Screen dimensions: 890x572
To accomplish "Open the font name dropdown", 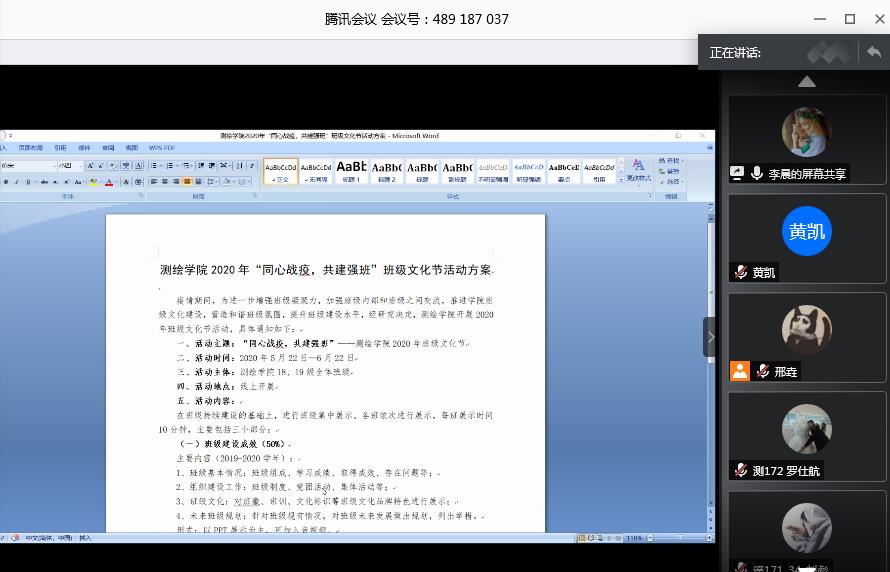I will click(28, 165).
